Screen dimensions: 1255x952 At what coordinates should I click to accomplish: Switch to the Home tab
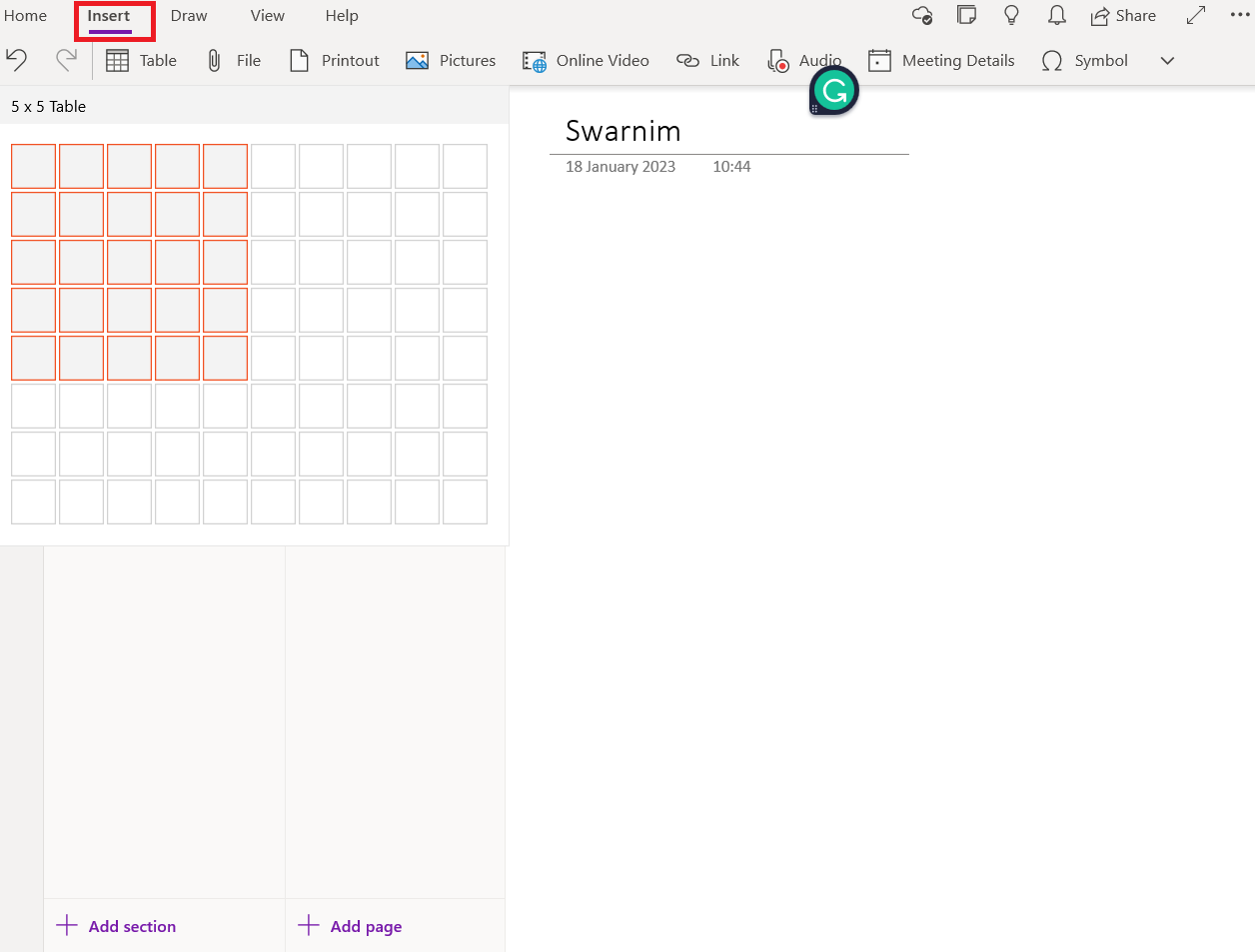tap(25, 16)
